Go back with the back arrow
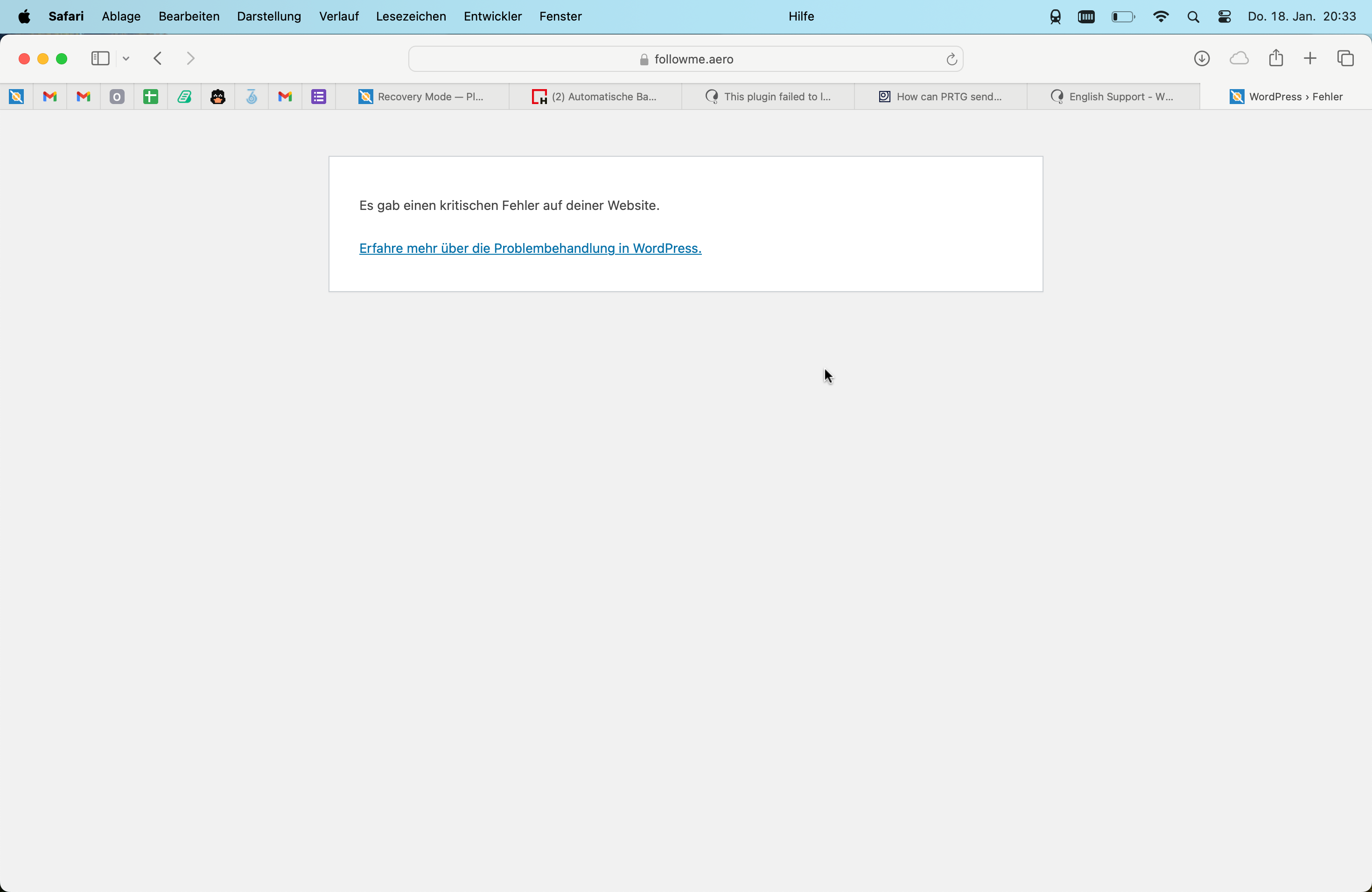1372x892 pixels. pos(158,59)
